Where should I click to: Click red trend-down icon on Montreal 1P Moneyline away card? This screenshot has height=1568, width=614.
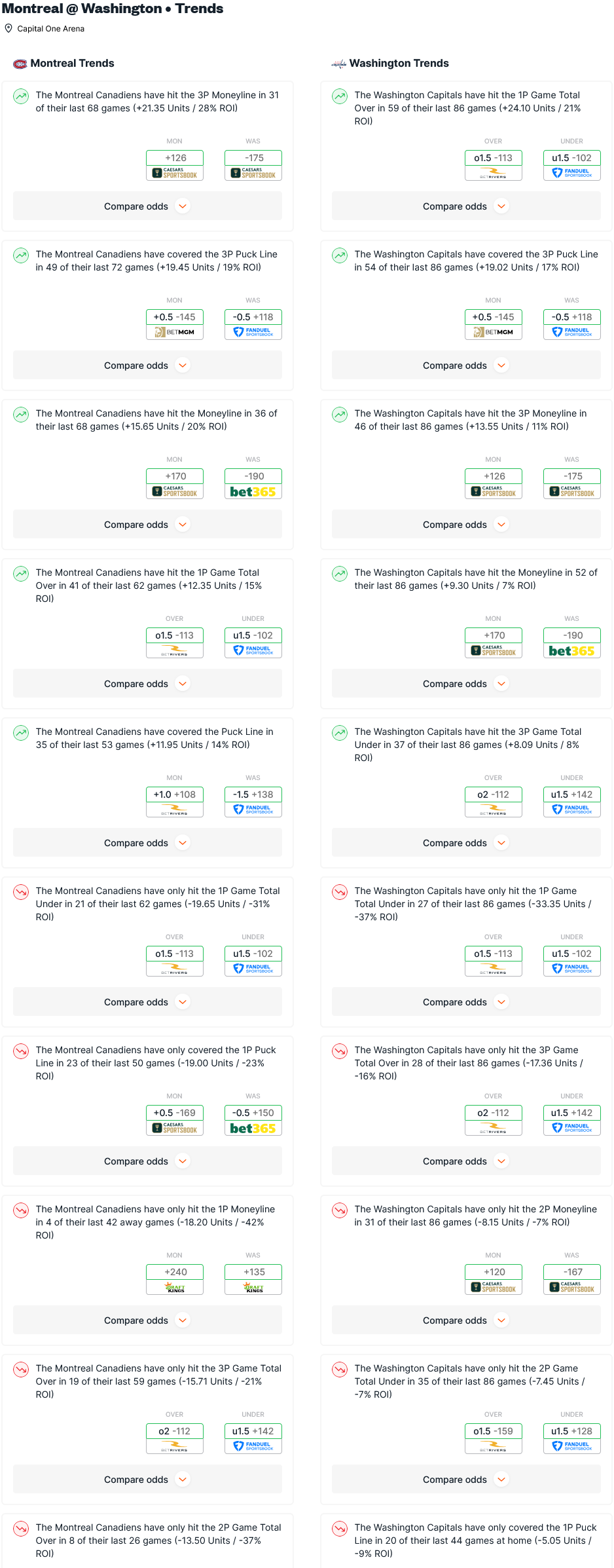[x=21, y=1210]
